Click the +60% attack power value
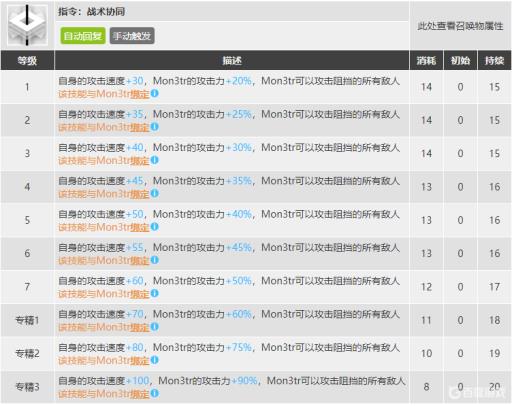512x406 pixels. click(239, 314)
